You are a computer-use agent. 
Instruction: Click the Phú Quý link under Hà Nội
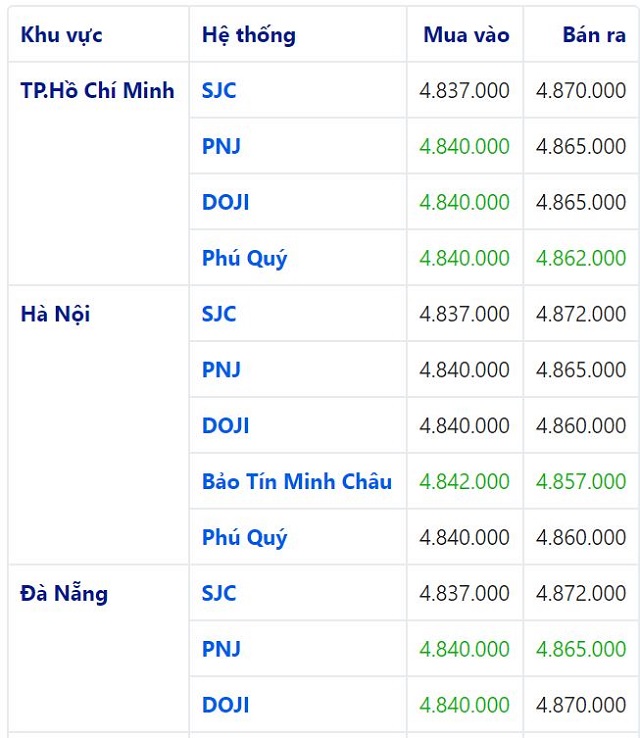[x=244, y=538]
